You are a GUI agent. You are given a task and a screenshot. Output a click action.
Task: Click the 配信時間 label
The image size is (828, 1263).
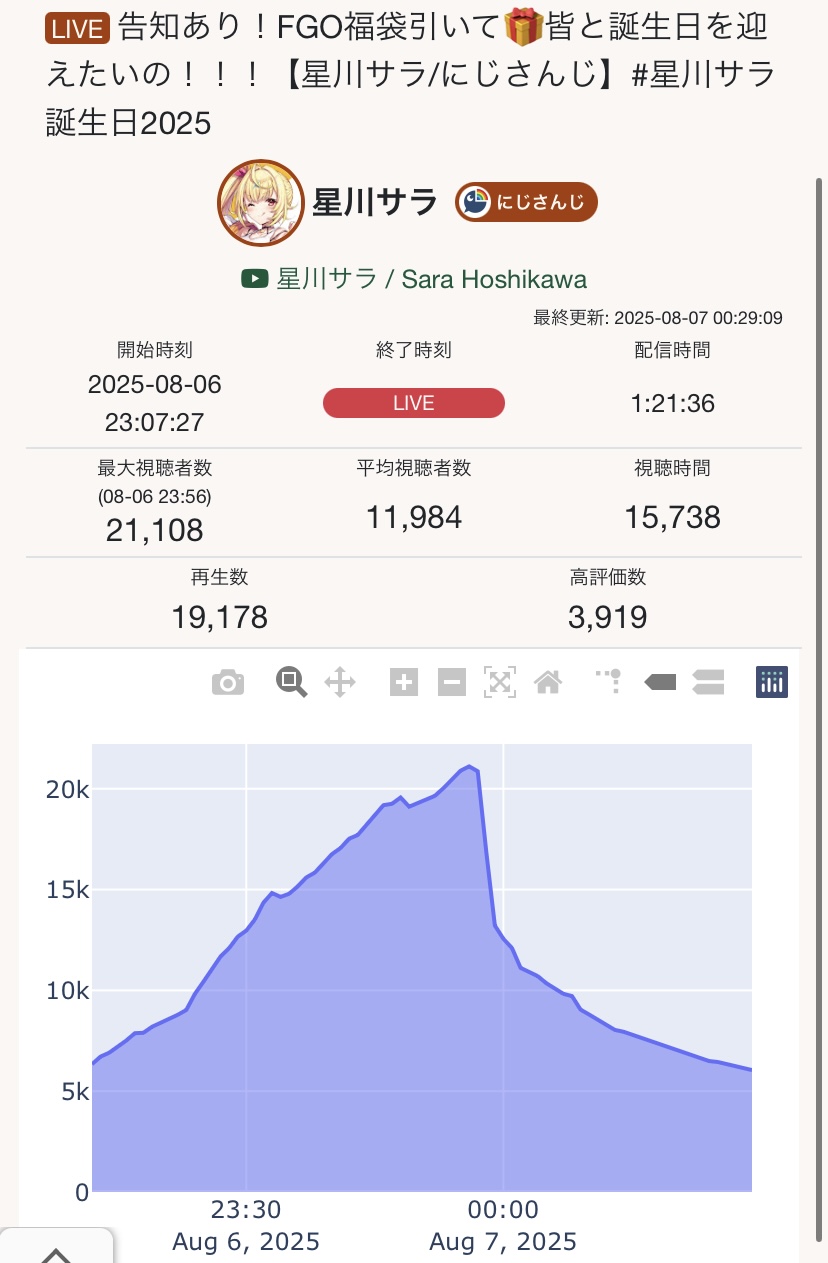[x=673, y=350]
